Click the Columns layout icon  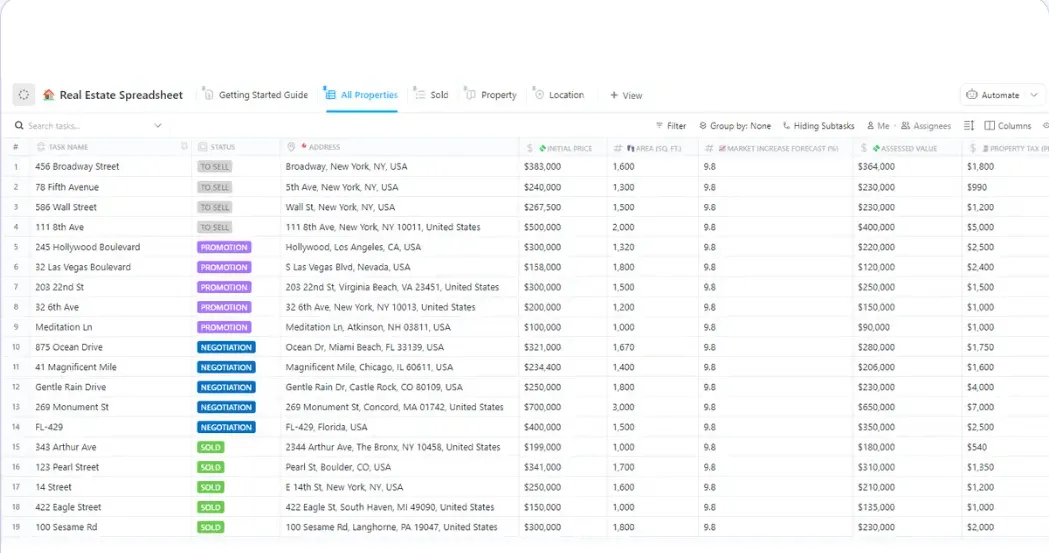(x=989, y=126)
